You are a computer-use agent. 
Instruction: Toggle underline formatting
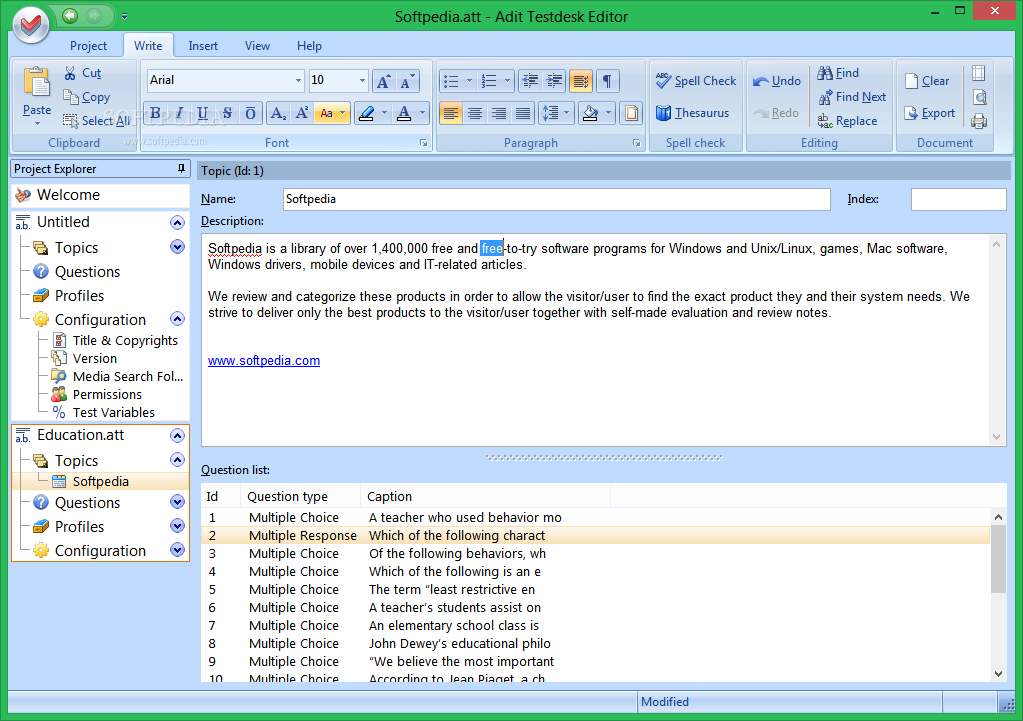(x=203, y=114)
